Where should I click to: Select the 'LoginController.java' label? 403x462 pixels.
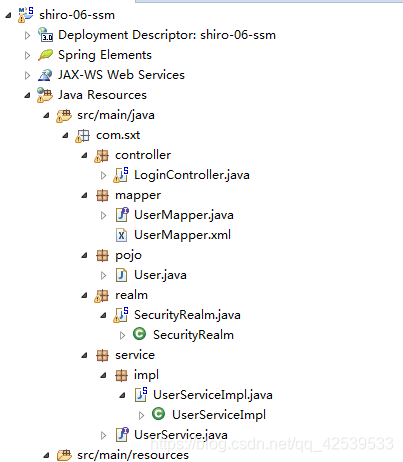point(192,175)
